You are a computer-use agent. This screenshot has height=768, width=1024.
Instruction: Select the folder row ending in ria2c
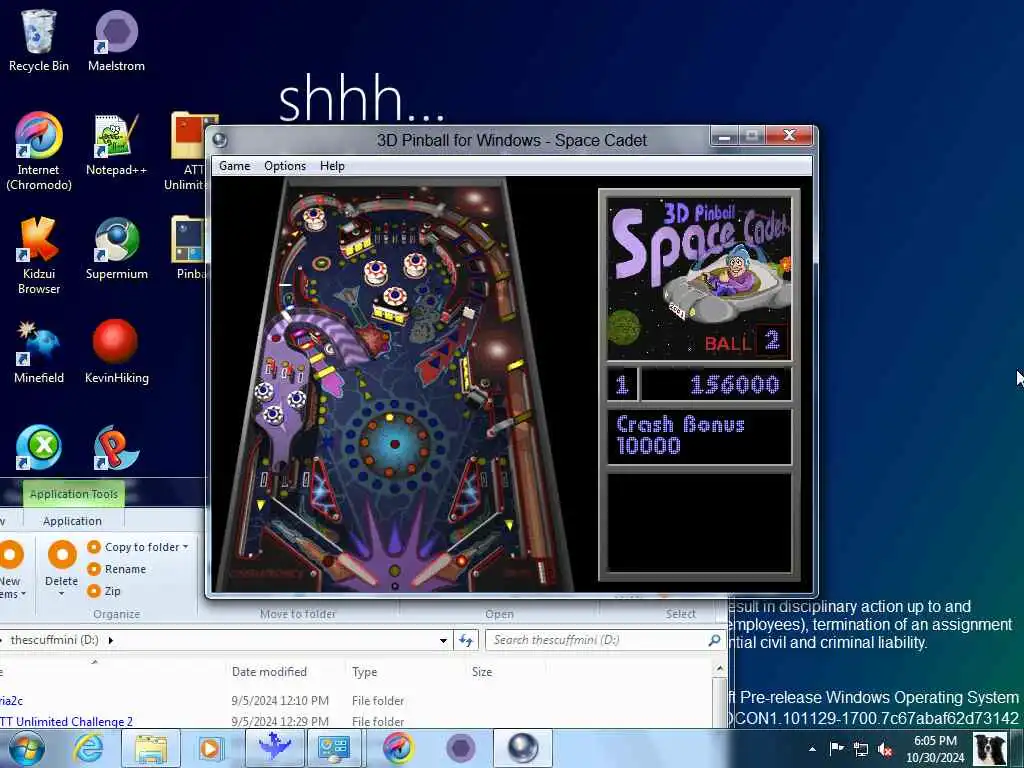coord(356,700)
